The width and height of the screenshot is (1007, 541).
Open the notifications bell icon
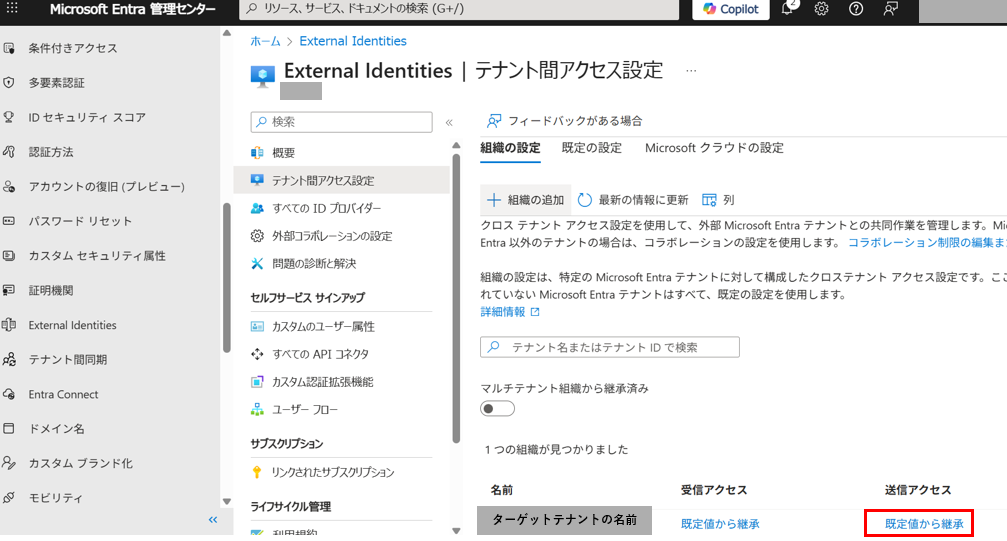click(787, 8)
